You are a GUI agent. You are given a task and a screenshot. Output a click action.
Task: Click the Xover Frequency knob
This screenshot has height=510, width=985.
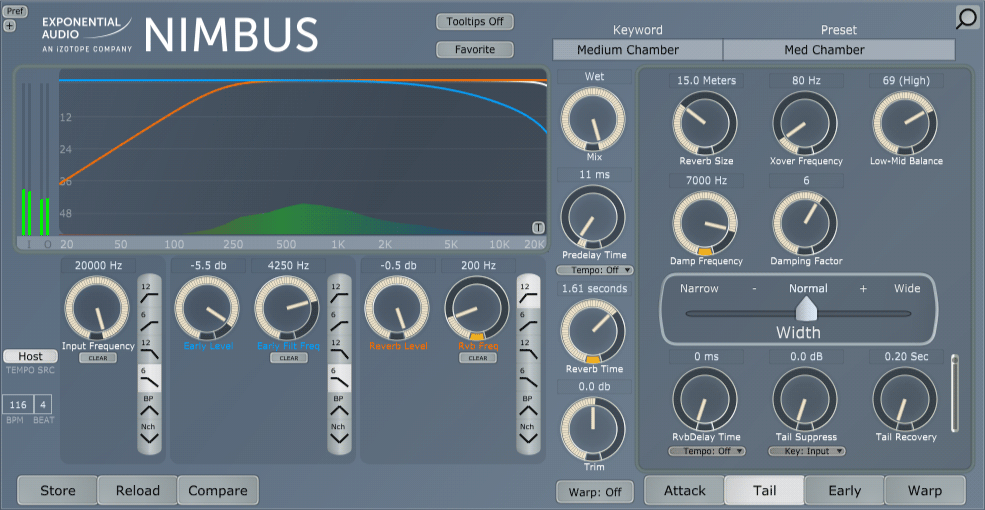click(805, 123)
